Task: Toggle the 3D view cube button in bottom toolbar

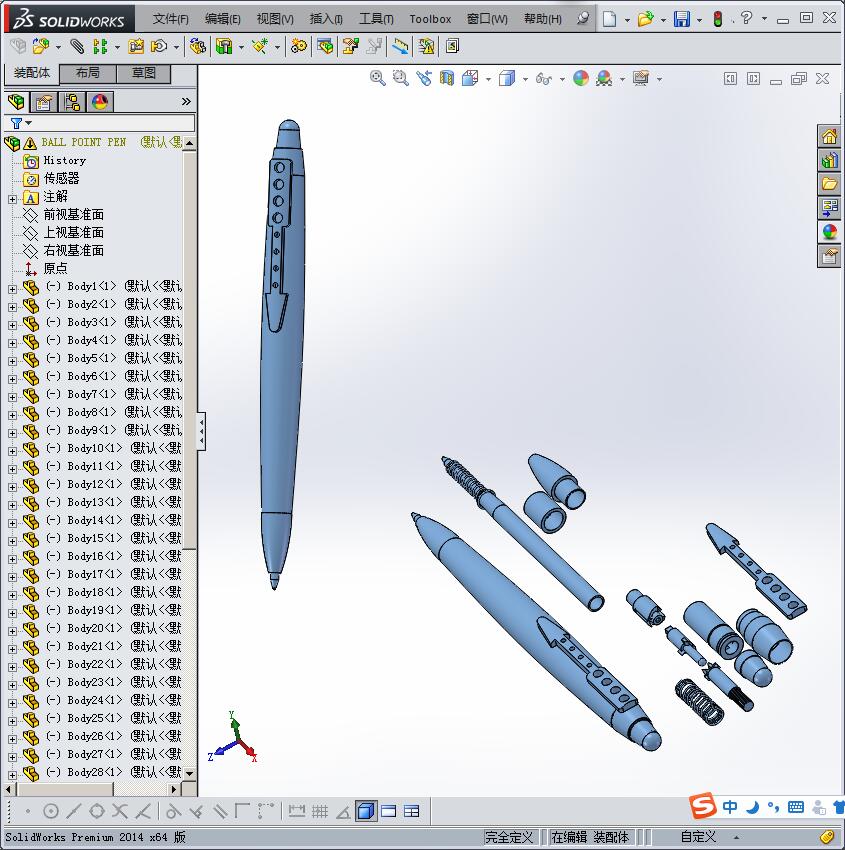Action: point(366,812)
